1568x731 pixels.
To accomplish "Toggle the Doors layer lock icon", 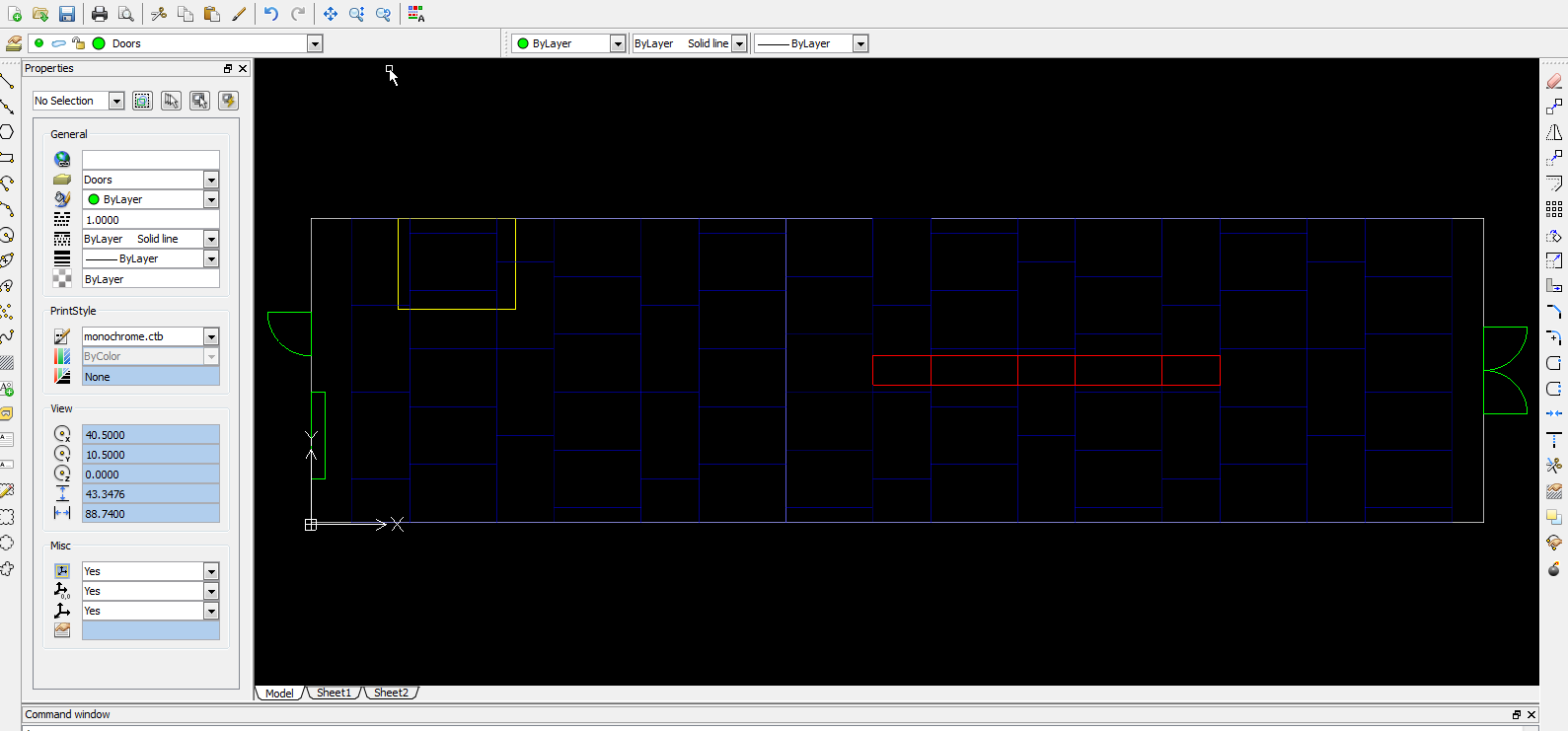I will tap(79, 43).
